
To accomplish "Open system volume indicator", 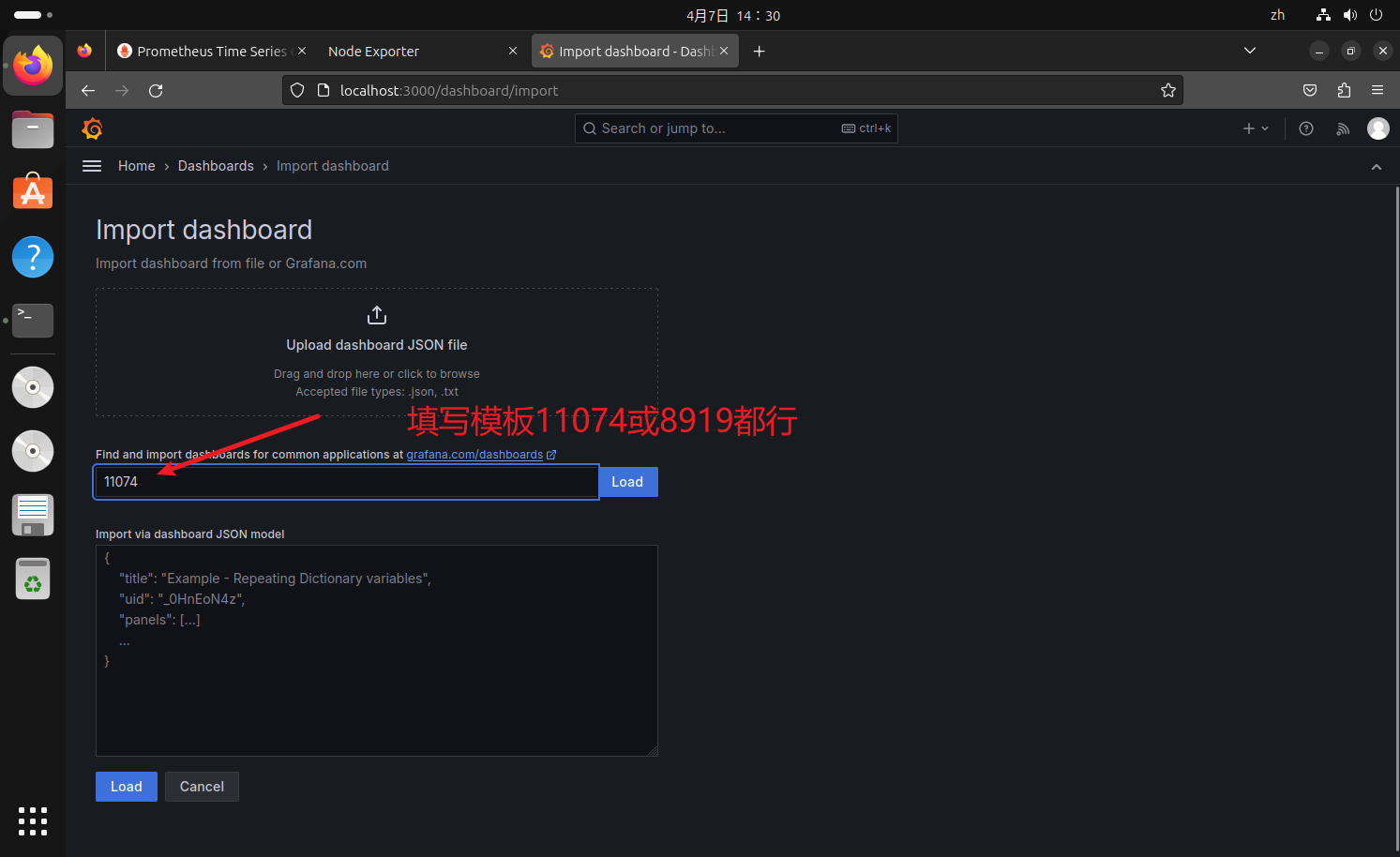I will click(x=1350, y=15).
